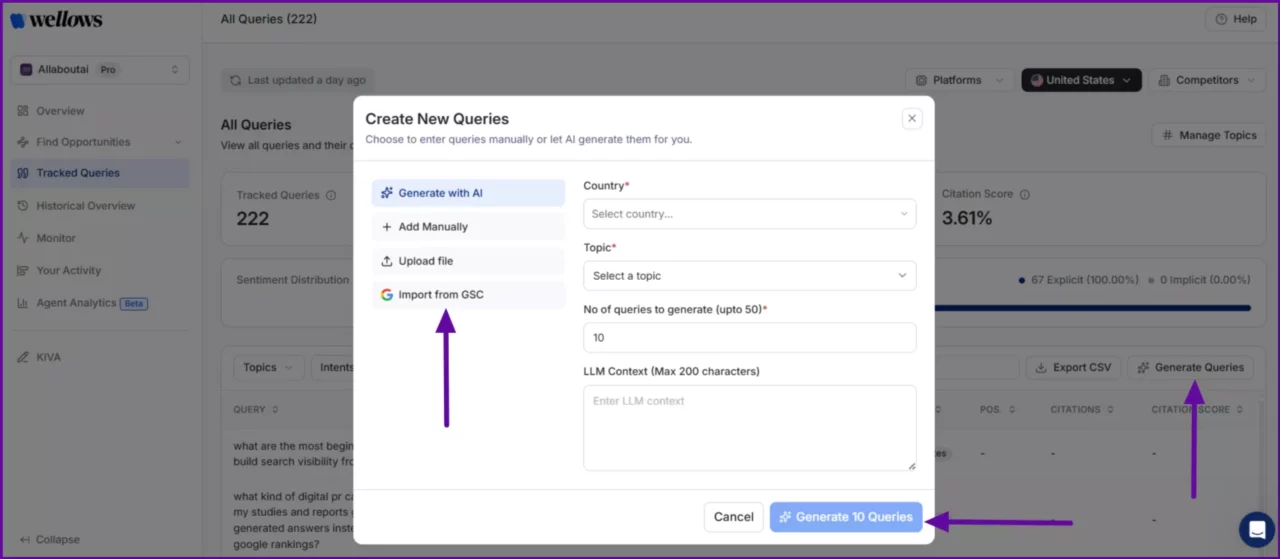Click the Google icon beside Import from GSC
Screen dimensions: 1280x559
pos(387,295)
